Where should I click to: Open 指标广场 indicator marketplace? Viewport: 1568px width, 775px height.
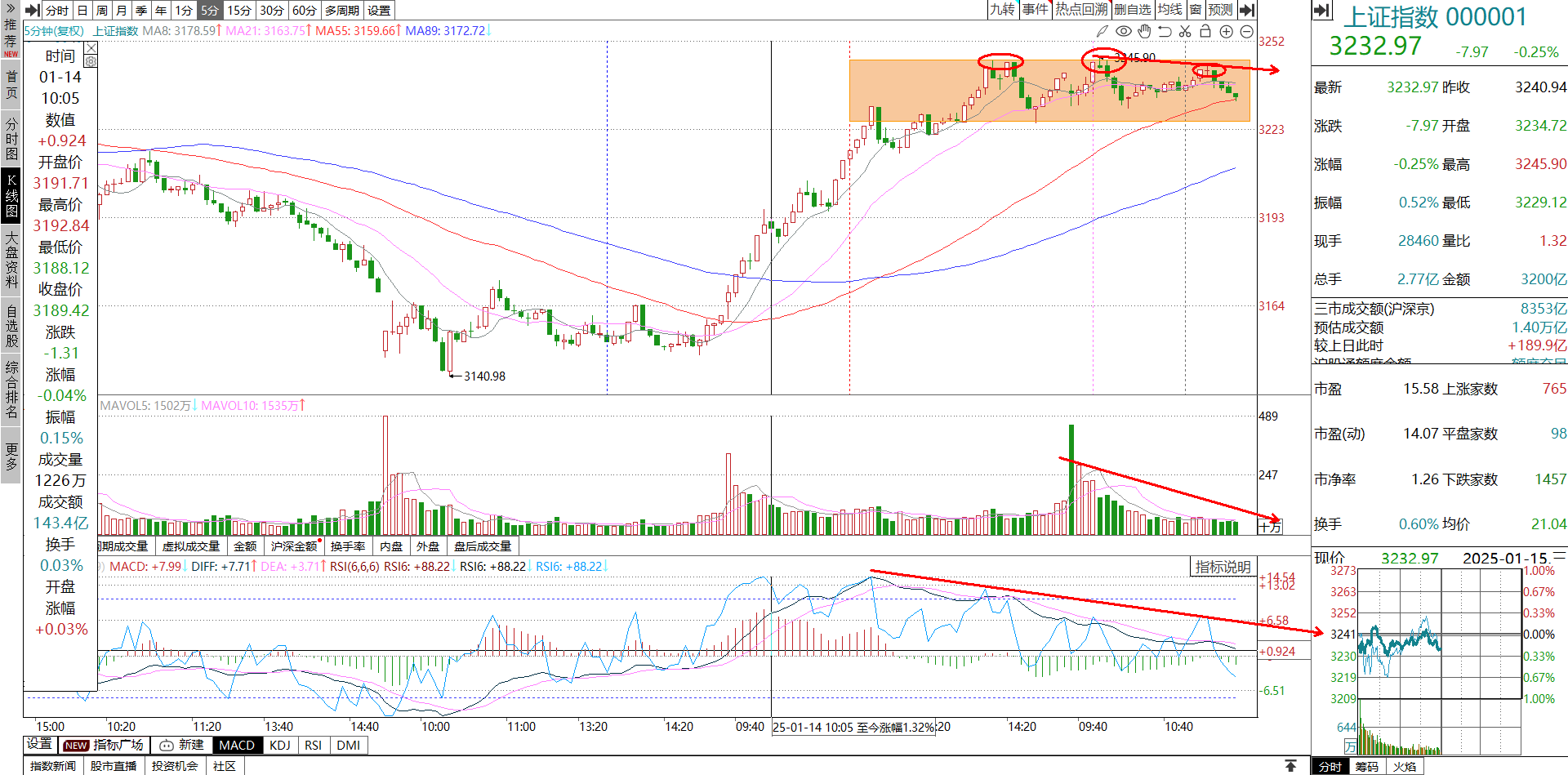104,745
